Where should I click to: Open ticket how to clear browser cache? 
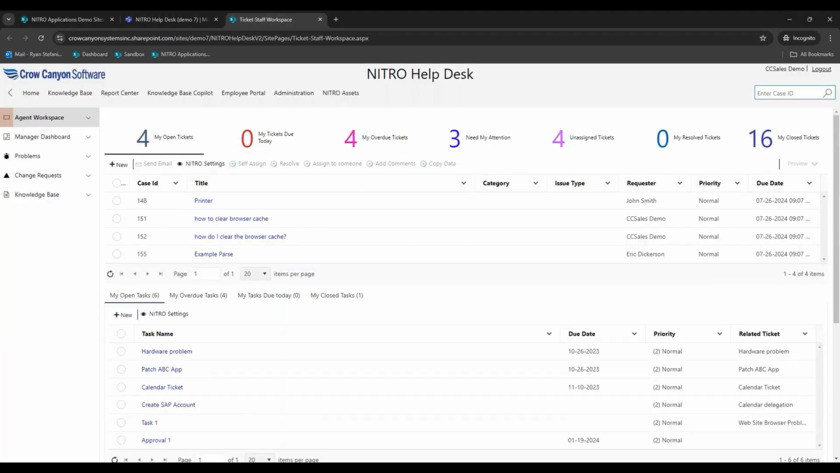pos(231,219)
